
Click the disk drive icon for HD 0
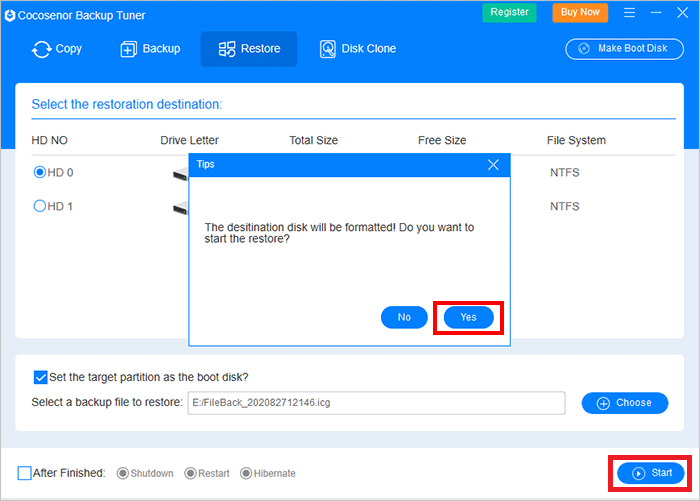180,174
